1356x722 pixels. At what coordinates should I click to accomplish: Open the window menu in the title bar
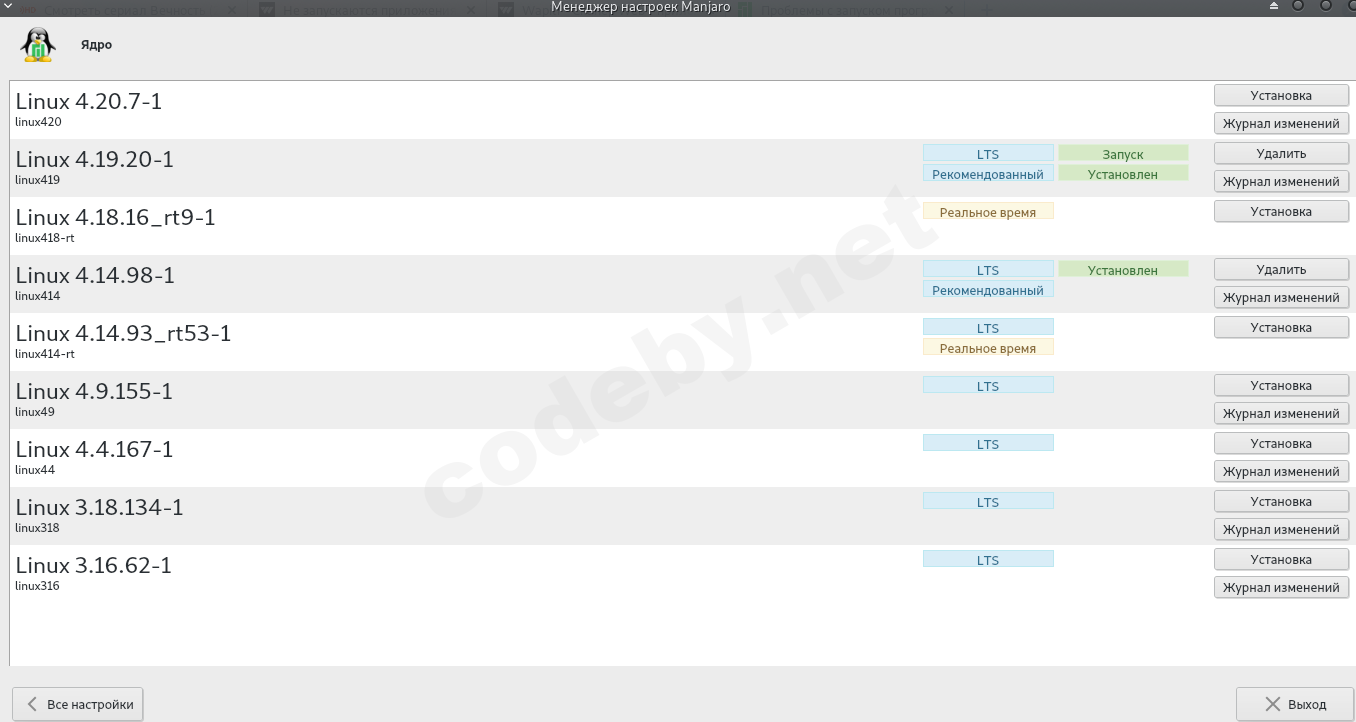pyautogui.click(x=8, y=7)
